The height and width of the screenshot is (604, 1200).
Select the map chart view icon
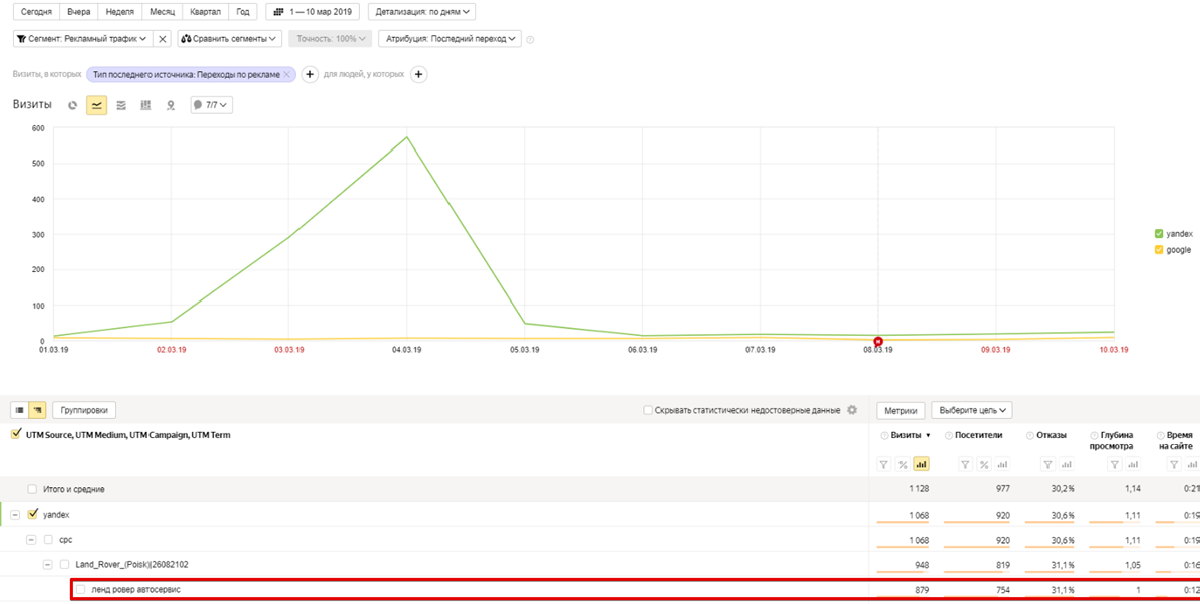pyautogui.click(x=171, y=105)
